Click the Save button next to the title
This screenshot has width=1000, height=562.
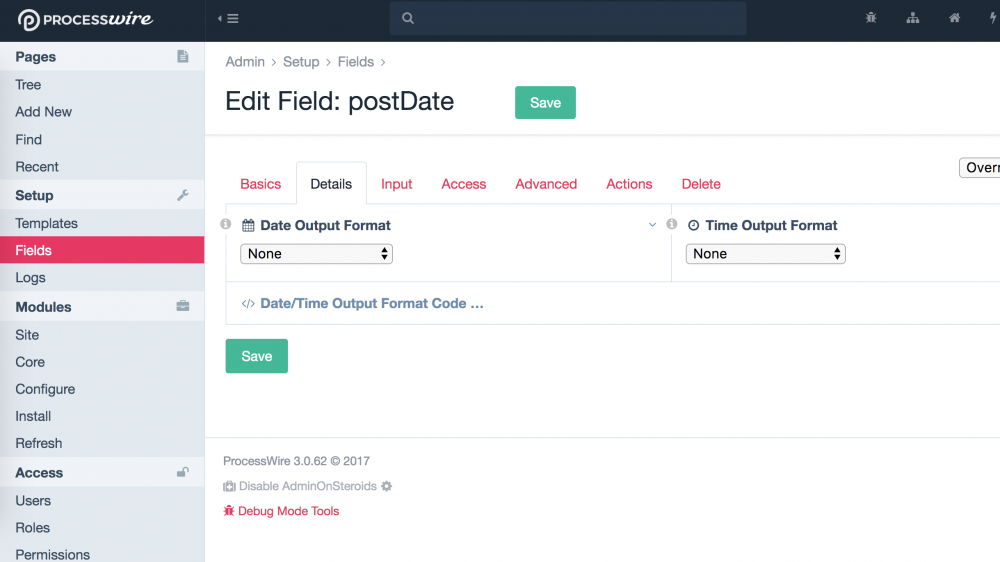coord(545,103)
